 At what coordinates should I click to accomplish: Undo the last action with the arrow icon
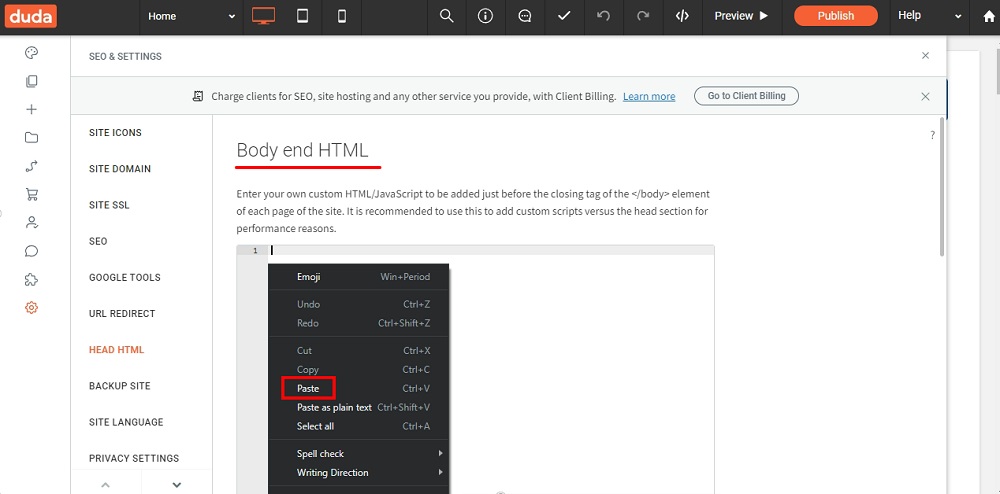point(603,17)
